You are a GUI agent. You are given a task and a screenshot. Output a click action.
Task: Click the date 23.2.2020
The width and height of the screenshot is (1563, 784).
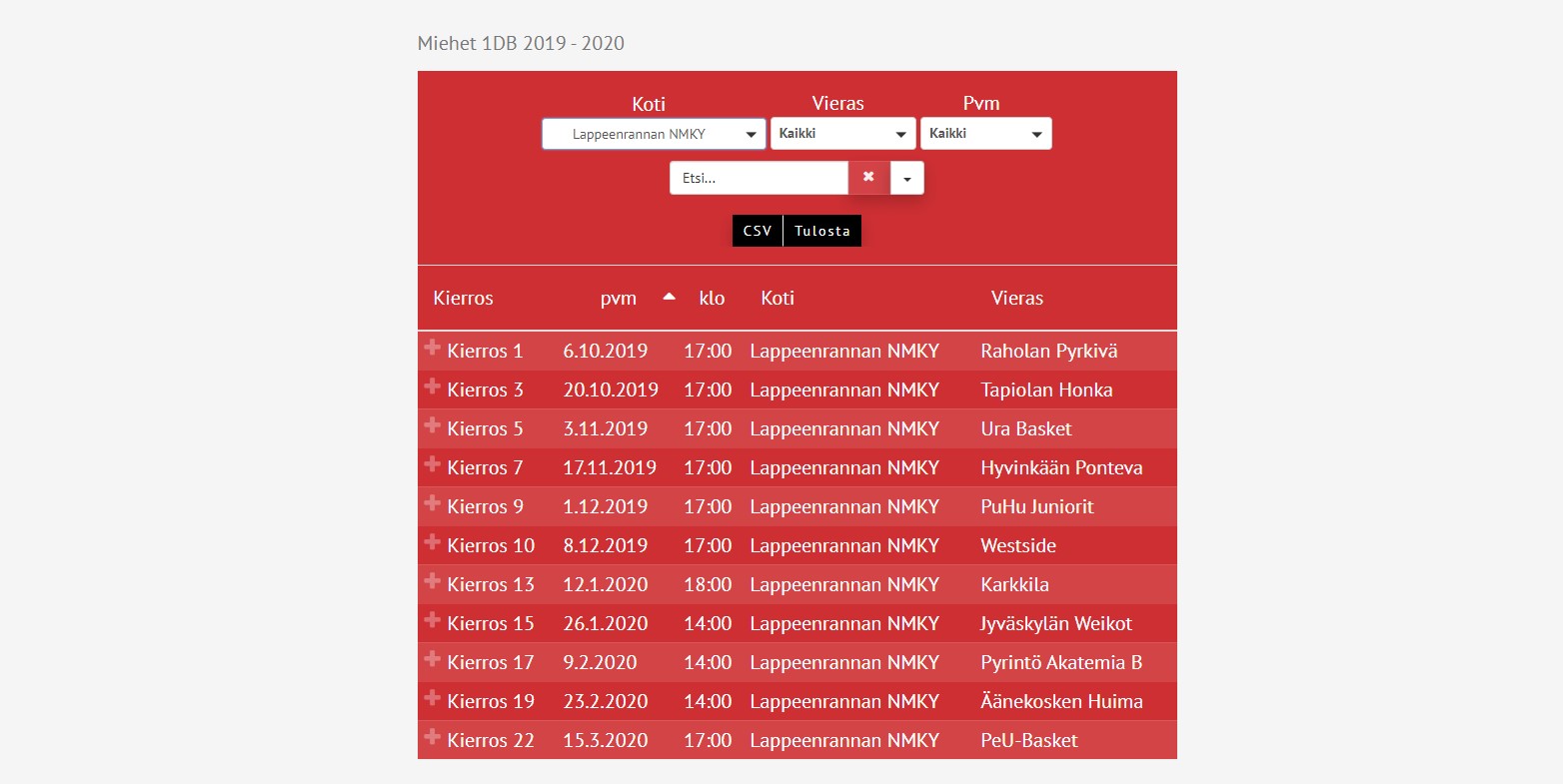(606, 702)
